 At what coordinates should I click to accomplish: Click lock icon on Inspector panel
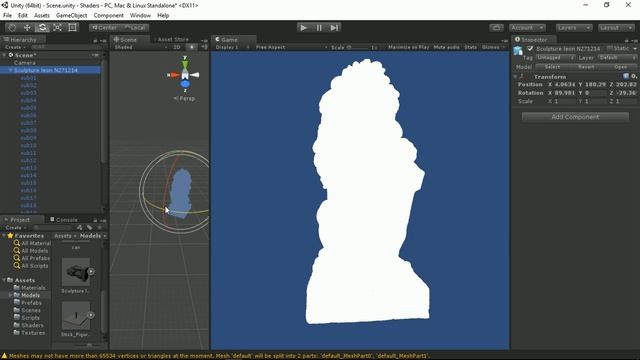[x=627, y=40]
